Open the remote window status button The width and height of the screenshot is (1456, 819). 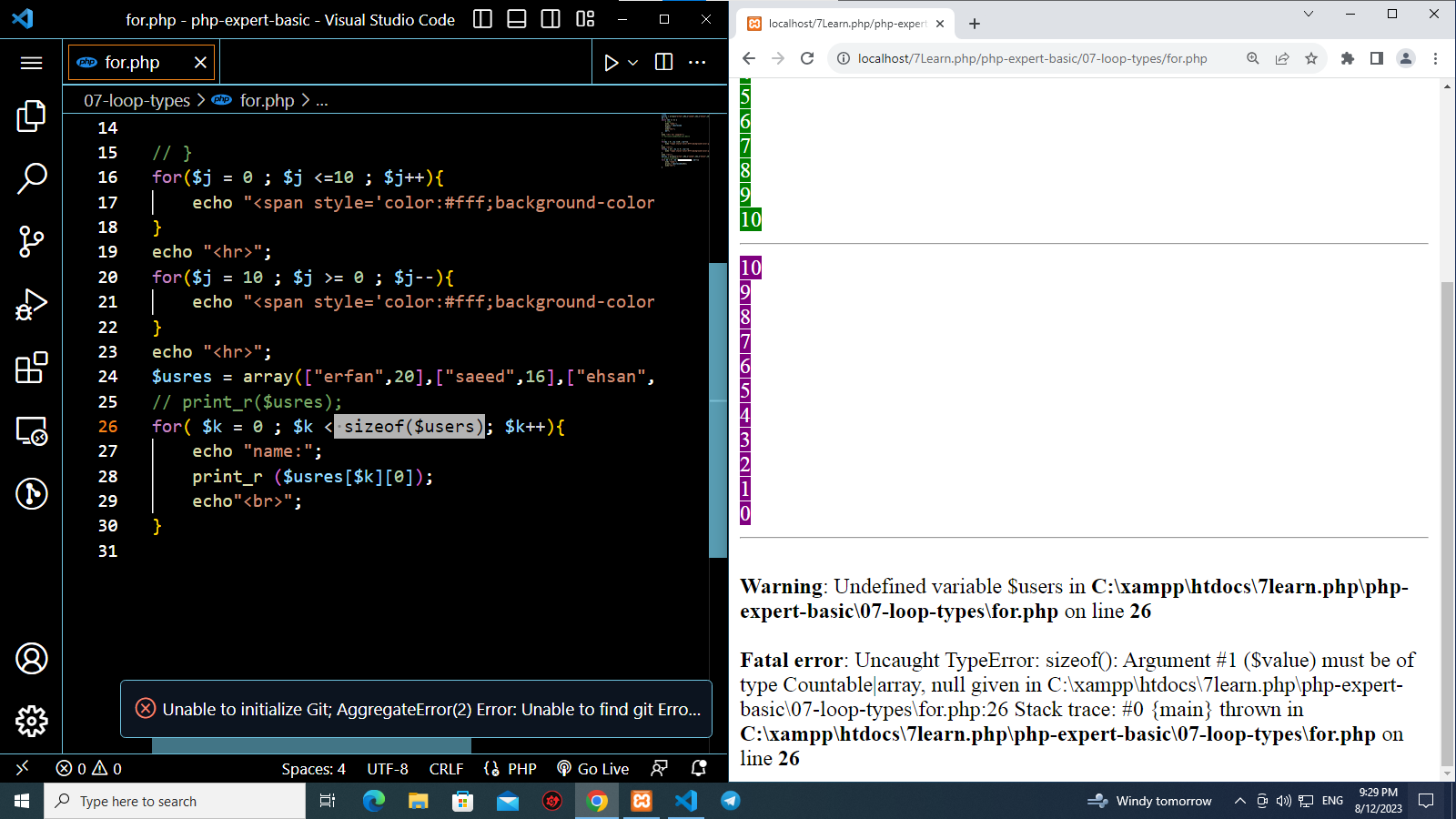[22, 768]
